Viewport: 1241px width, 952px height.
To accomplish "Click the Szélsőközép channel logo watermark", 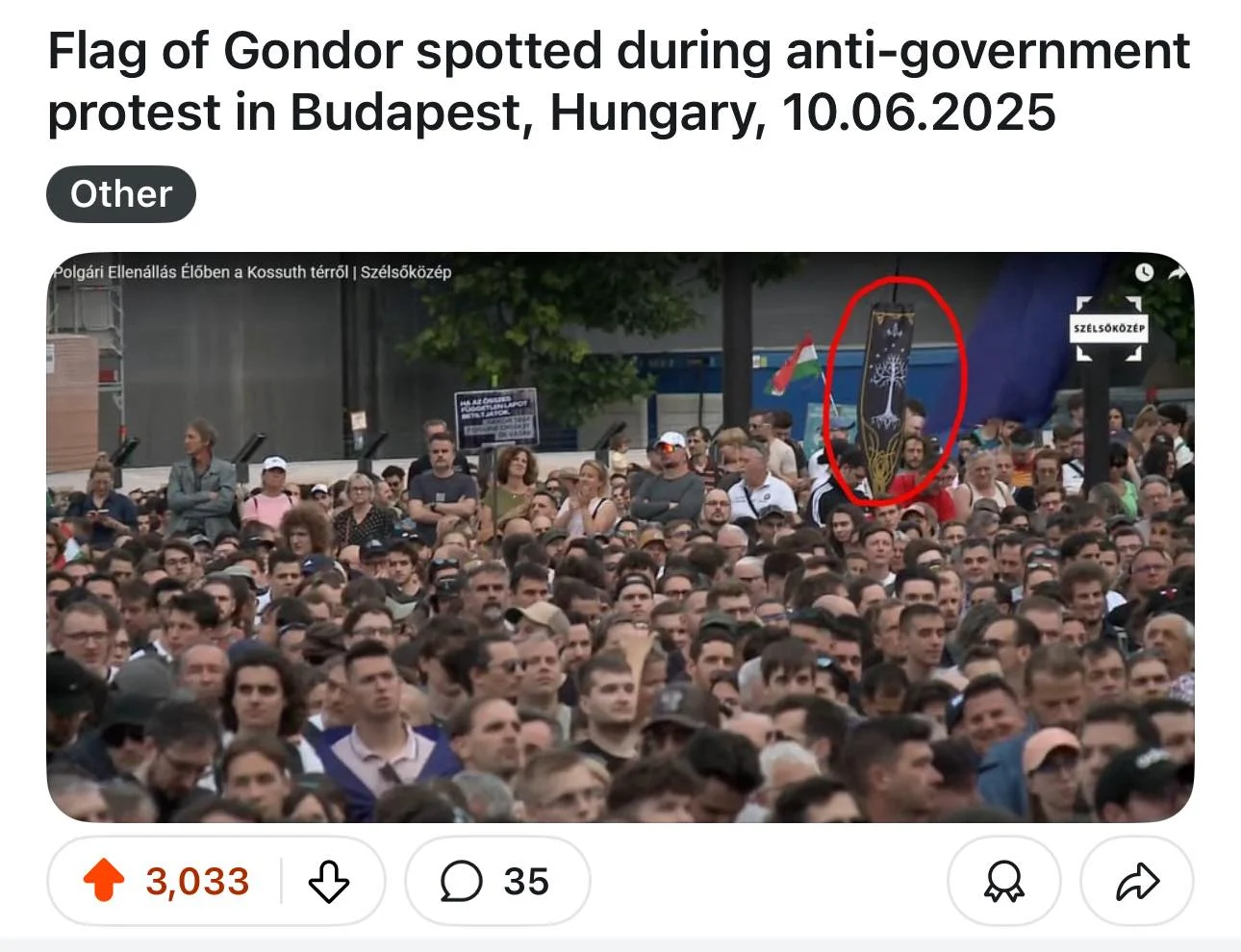I will 1109,328.
